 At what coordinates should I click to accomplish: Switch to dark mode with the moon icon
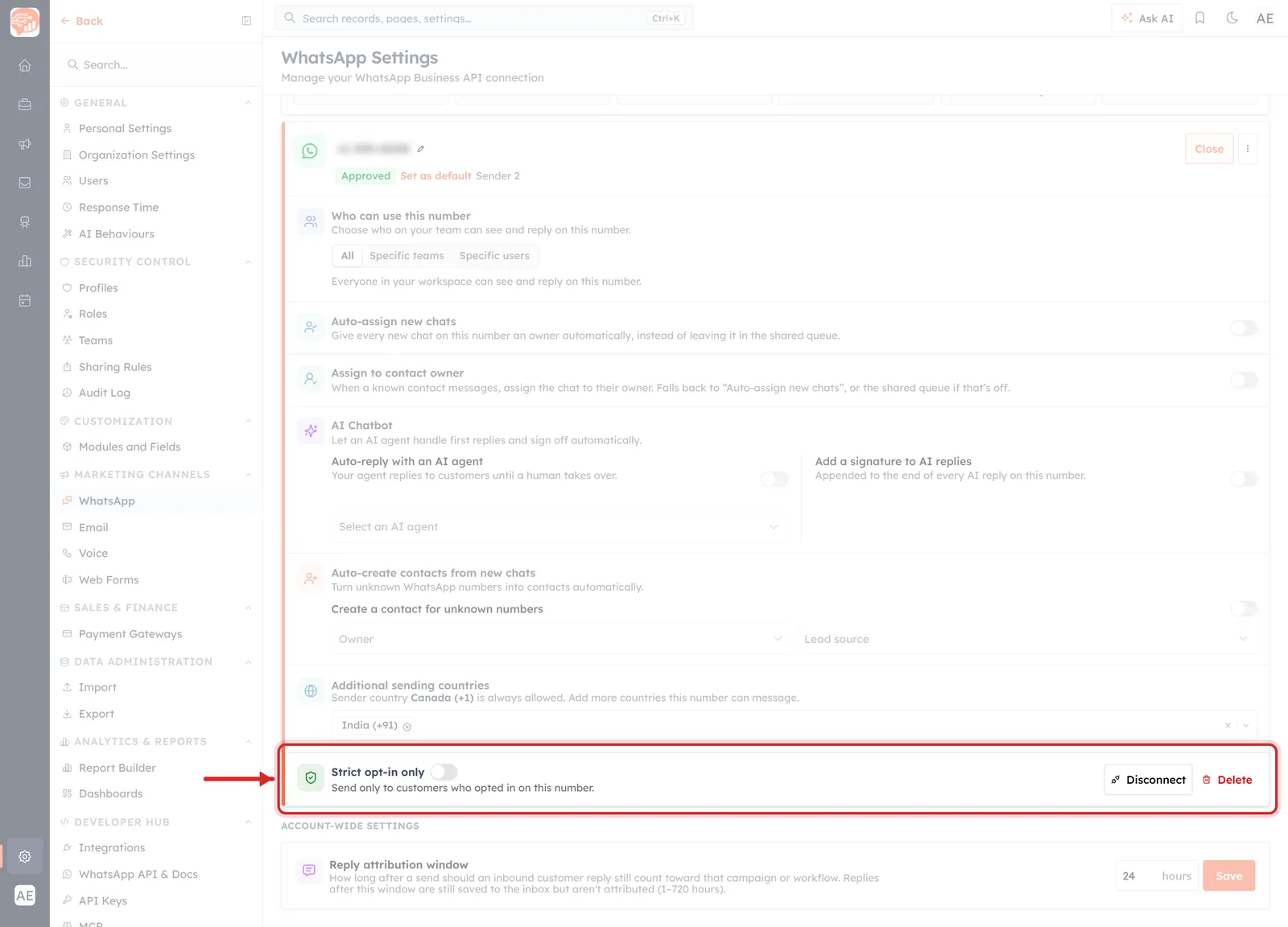[x=1232, y=18]
